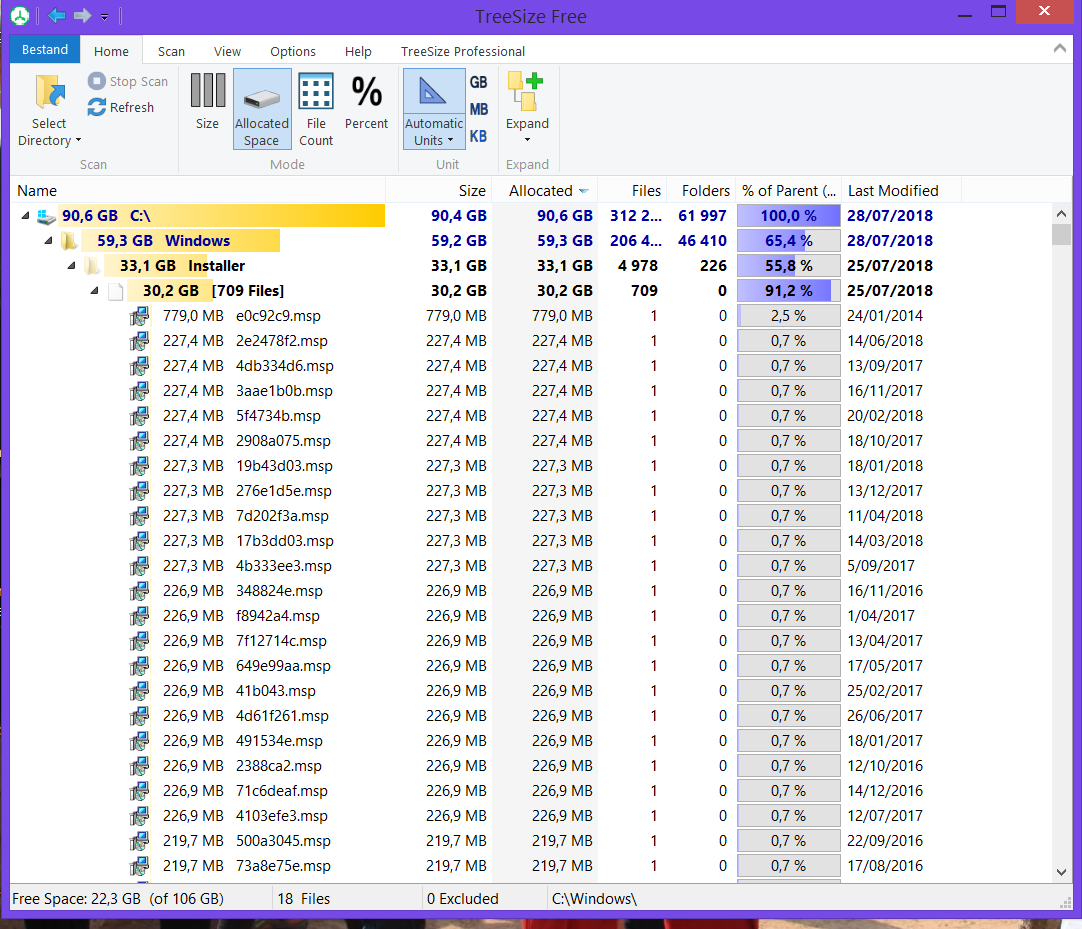
Task: Open the Scan ribbon tab
Action: point(171,51)
